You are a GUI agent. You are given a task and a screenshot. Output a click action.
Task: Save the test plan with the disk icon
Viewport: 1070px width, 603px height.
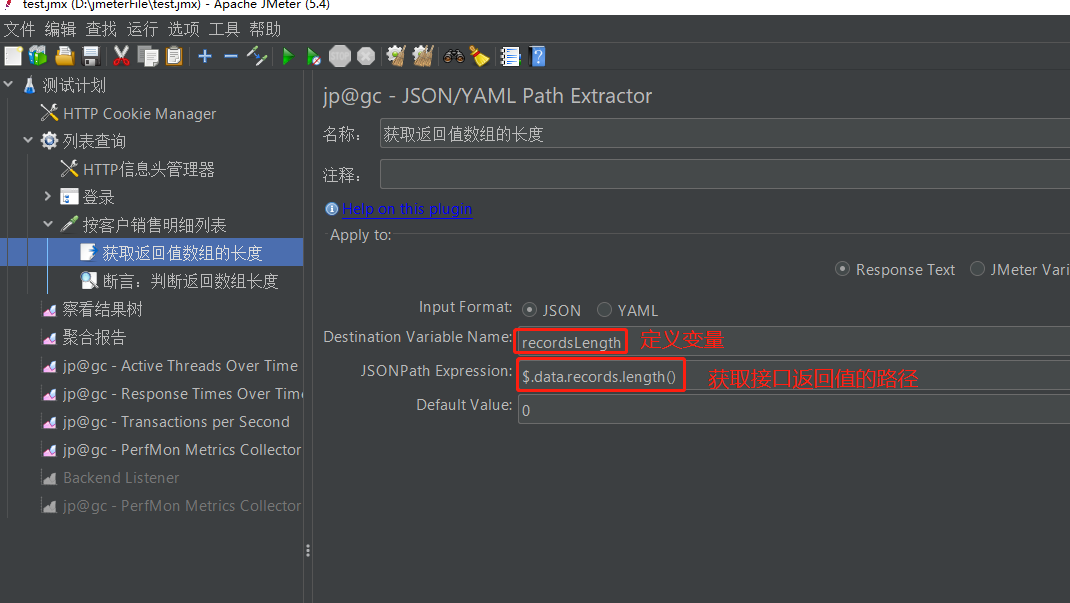point(91,56)
